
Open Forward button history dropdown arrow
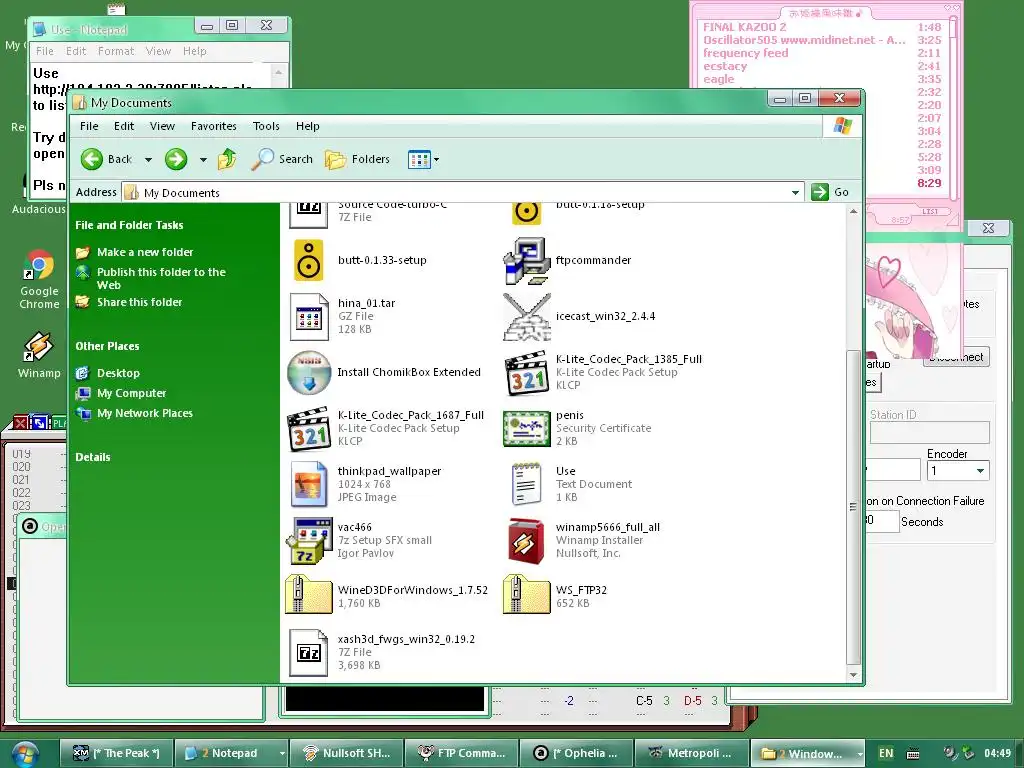click(203, 159)
